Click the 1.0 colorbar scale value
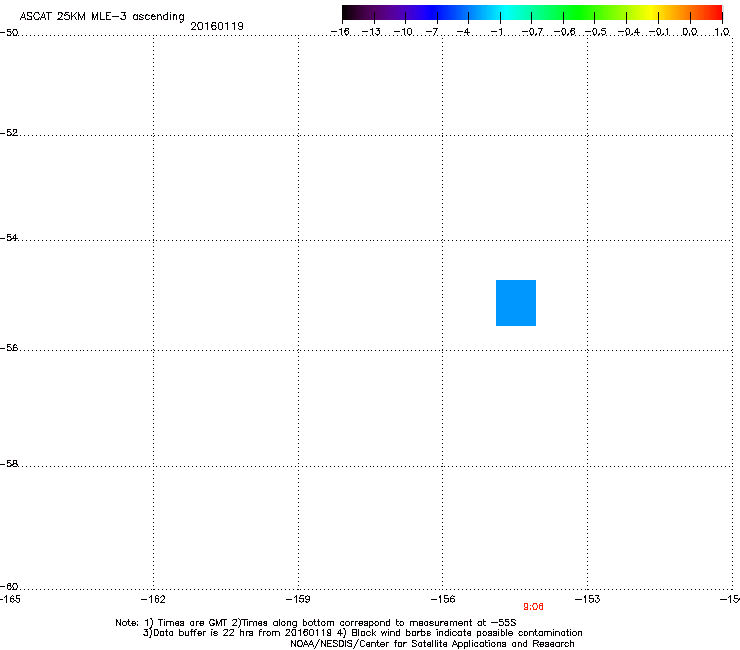 coord(722,32)
